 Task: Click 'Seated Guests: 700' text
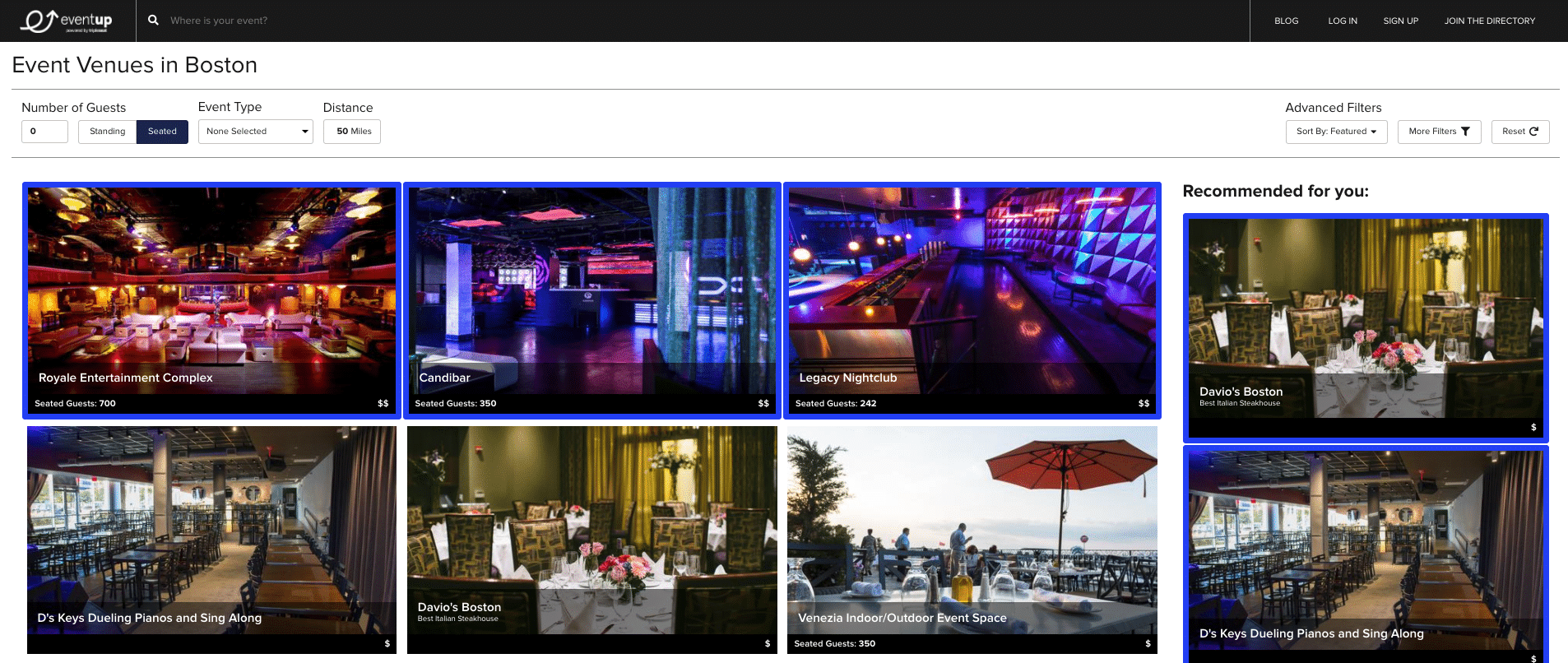pos(75,404)
